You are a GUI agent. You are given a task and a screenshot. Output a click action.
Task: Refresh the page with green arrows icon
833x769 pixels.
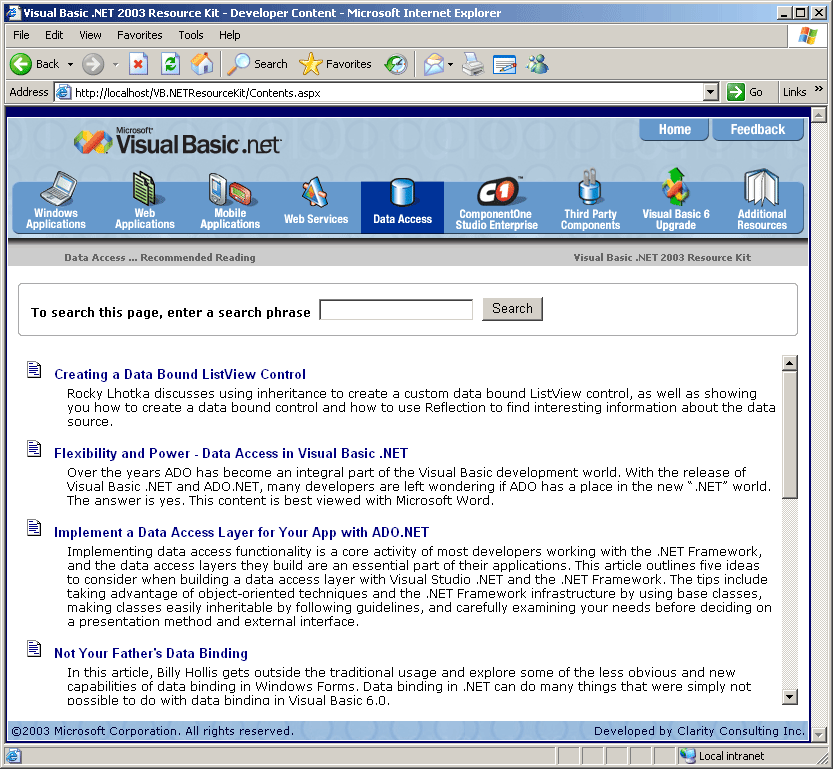(170, 64)
